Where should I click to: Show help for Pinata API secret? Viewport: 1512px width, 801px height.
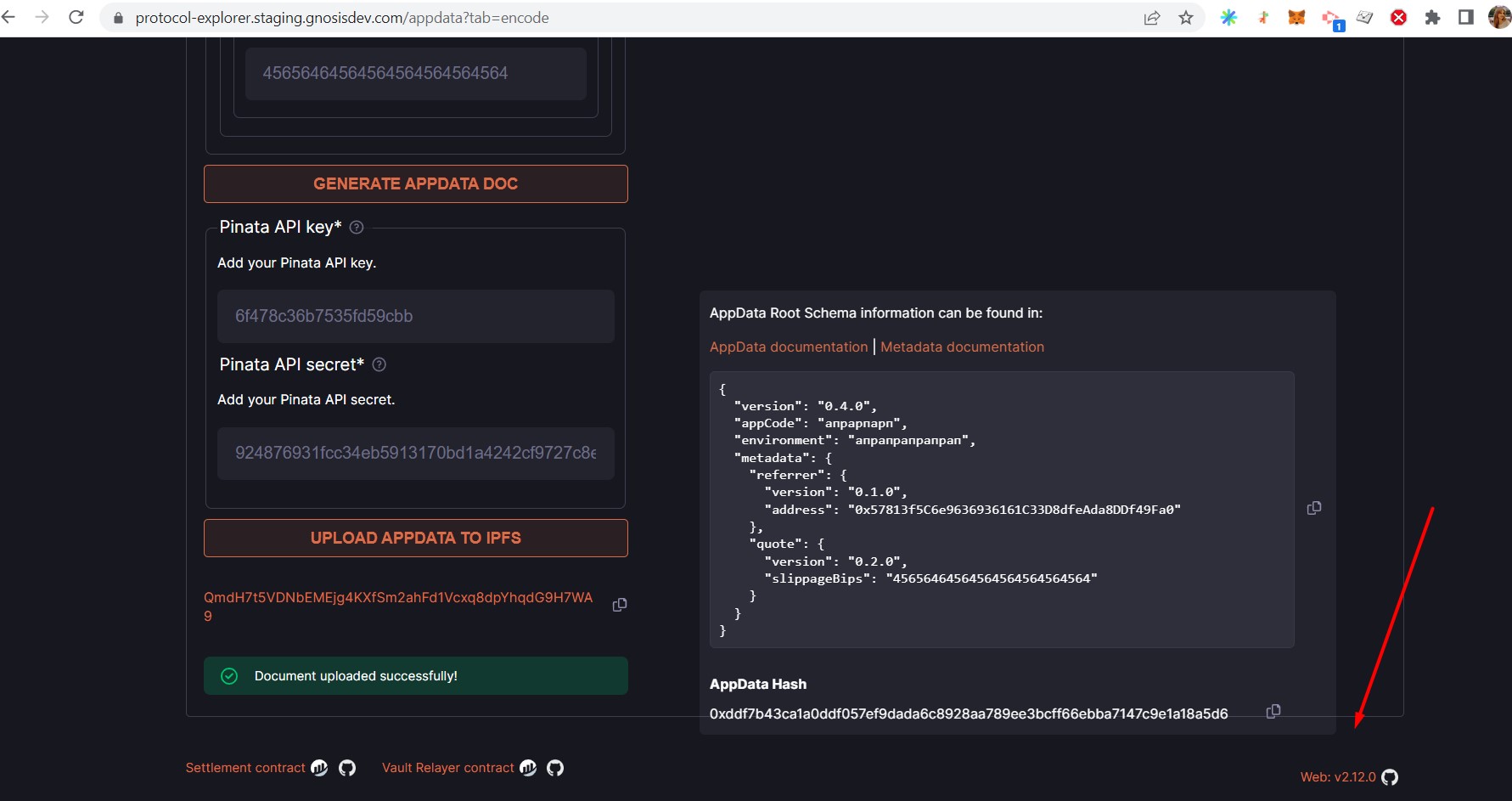point(379,364)
